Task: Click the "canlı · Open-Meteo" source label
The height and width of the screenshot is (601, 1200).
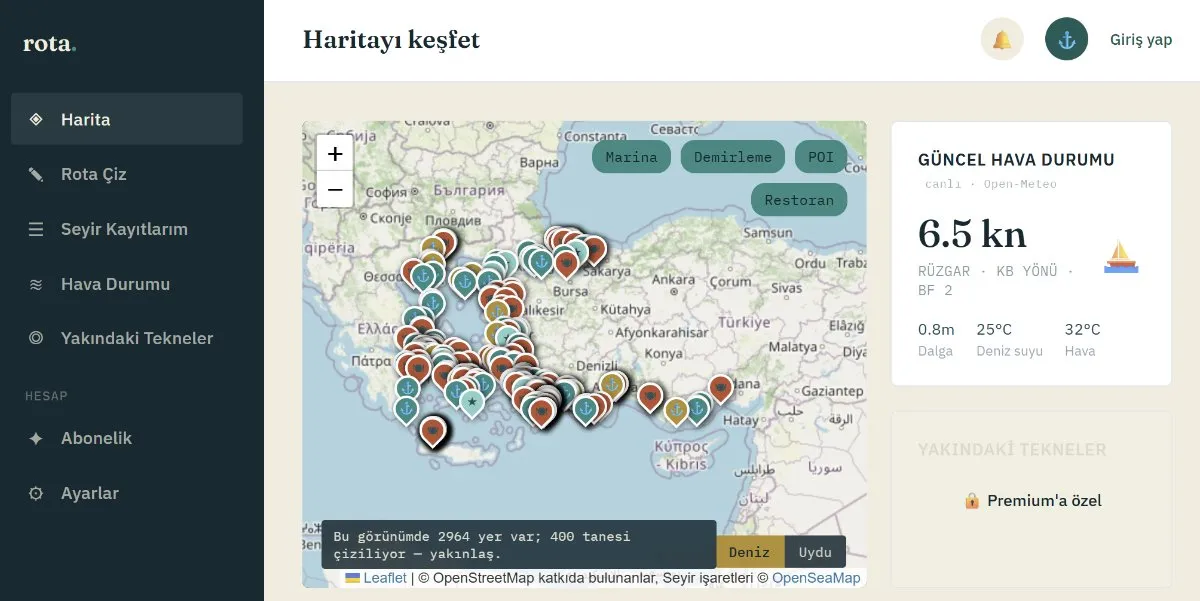Action: (990, 184)
